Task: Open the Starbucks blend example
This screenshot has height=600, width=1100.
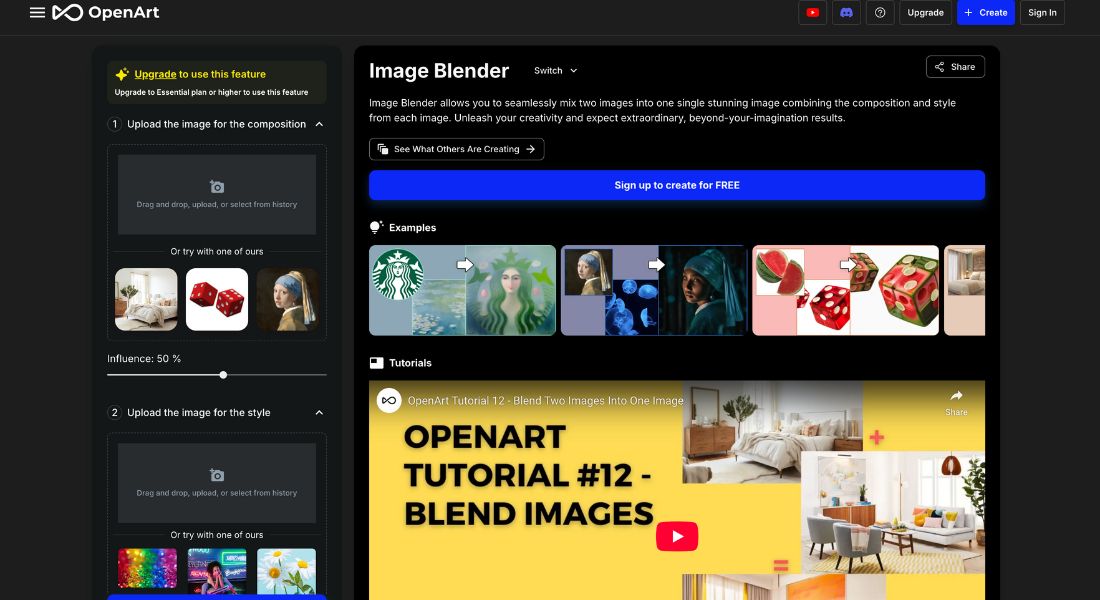Action: pyautogui.click(x=462, y=290)
